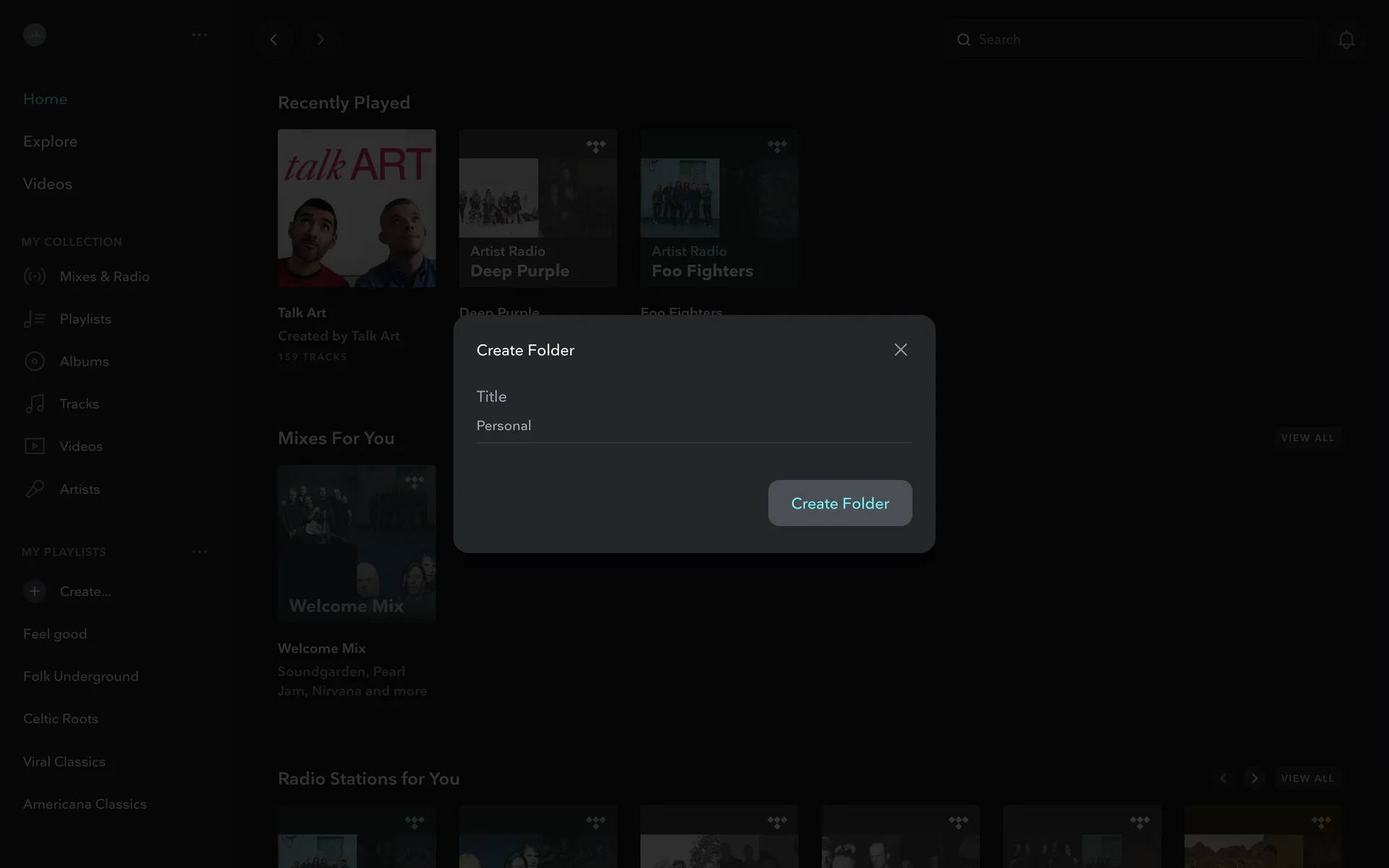Click the plus Create playlist icon

point(35,591)
